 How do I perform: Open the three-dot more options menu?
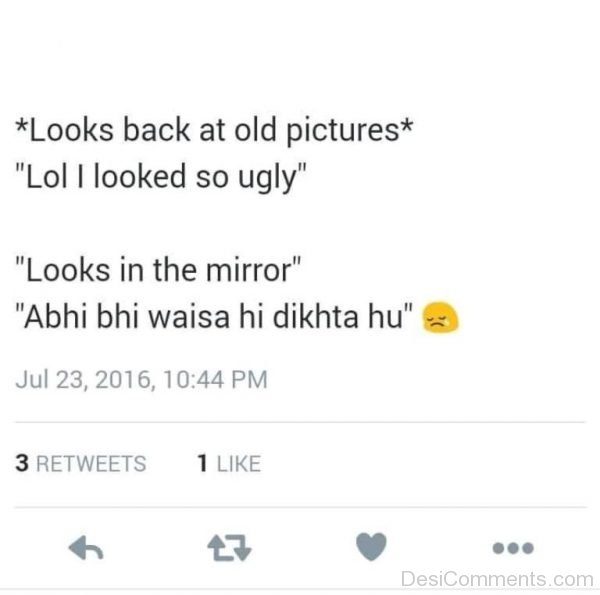point(513,548)
